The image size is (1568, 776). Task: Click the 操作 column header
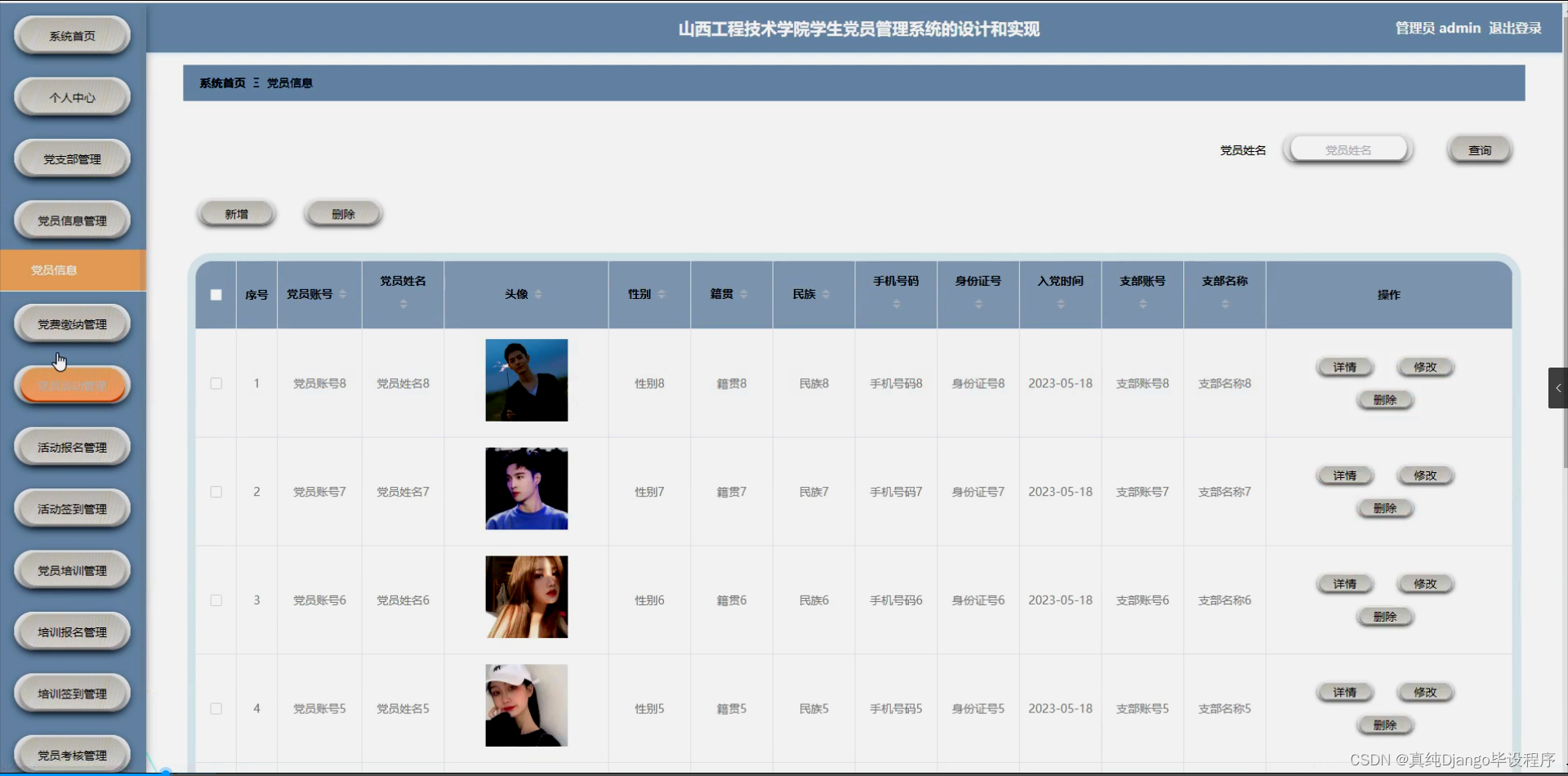[x=1388, y=295]
